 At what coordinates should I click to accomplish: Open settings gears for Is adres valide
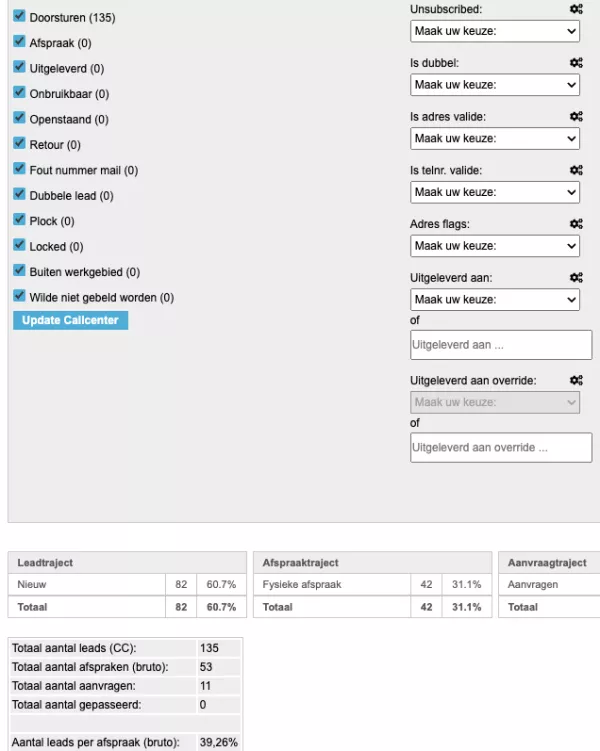(x=576, y=117)
